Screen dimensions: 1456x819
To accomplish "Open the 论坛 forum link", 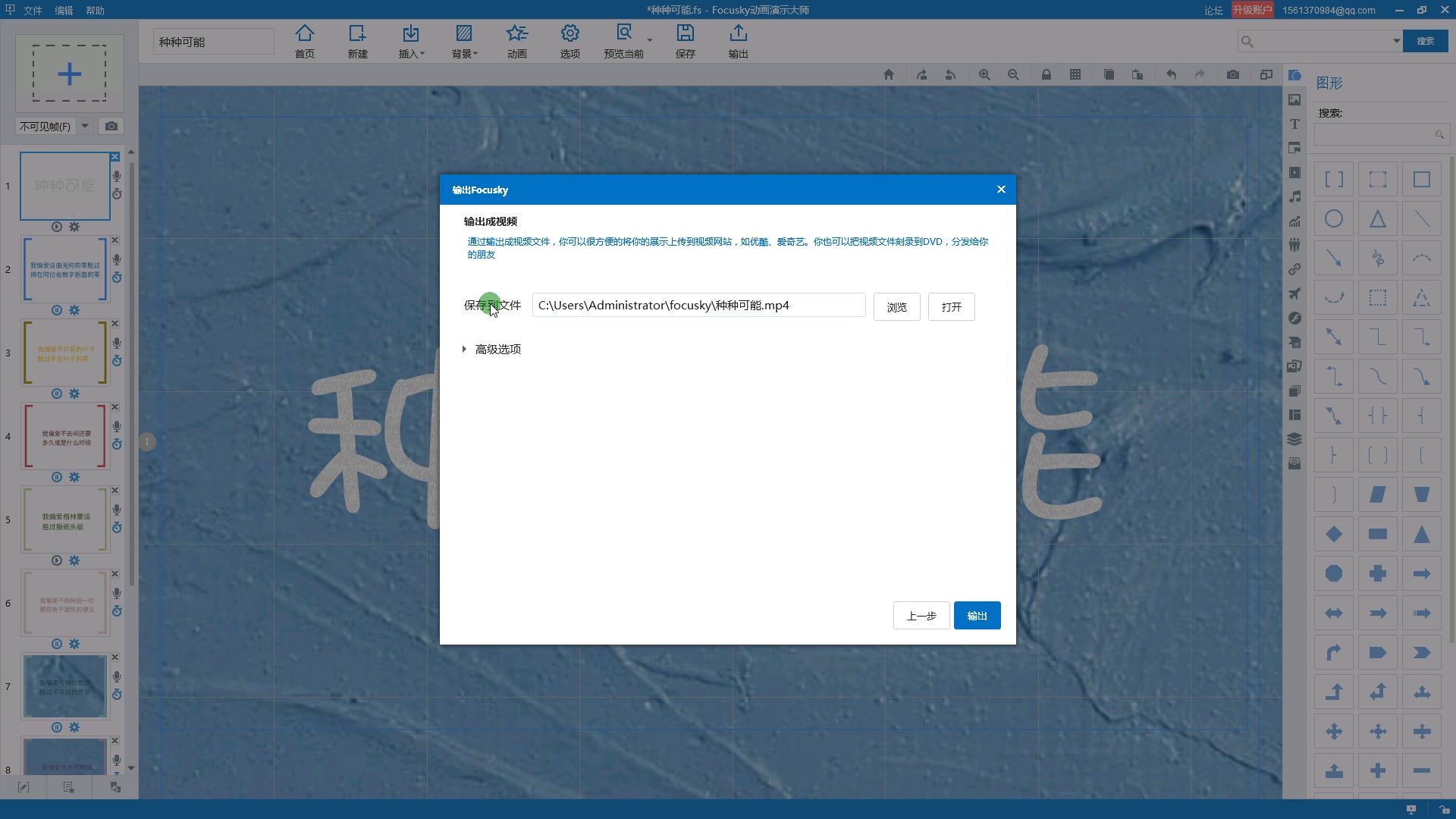I will coord(1213,10).
